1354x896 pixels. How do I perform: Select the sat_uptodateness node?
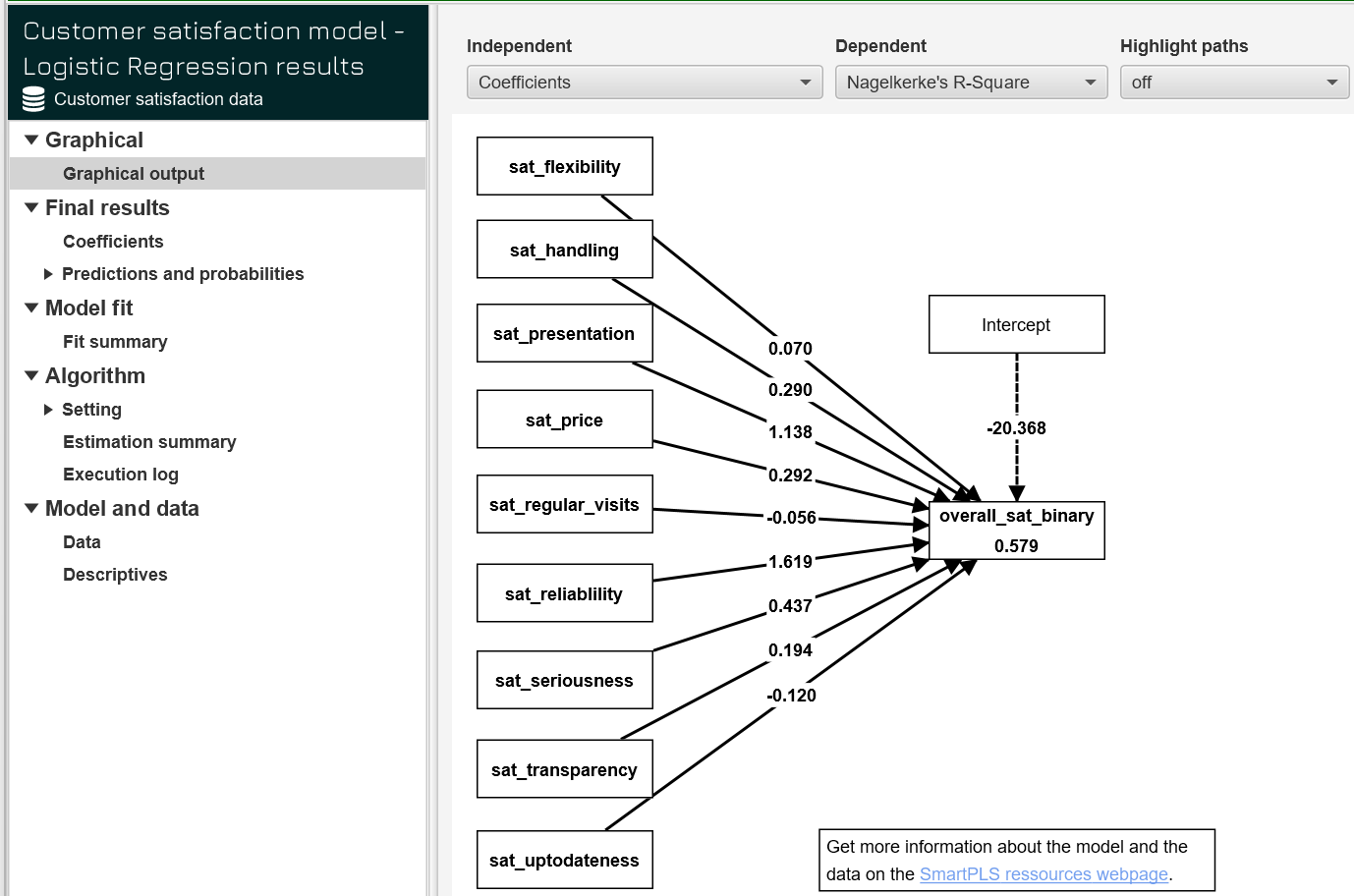tap(565, 860)
